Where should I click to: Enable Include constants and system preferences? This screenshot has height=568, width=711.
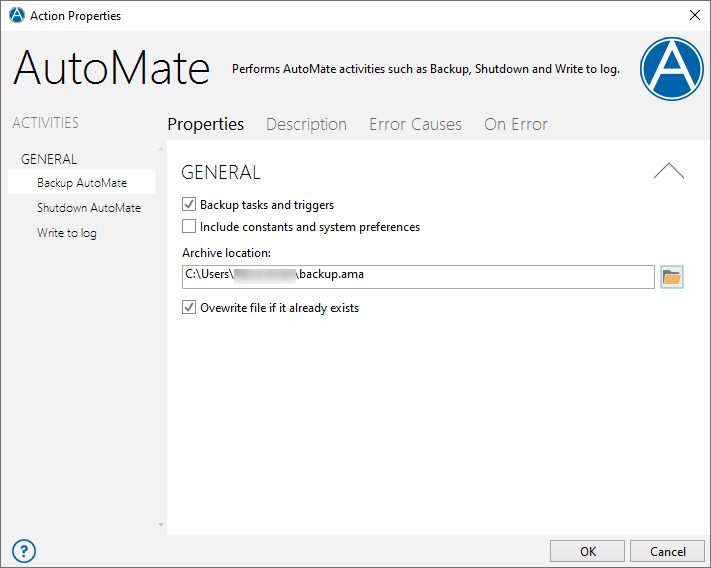[x=189, y=226]
